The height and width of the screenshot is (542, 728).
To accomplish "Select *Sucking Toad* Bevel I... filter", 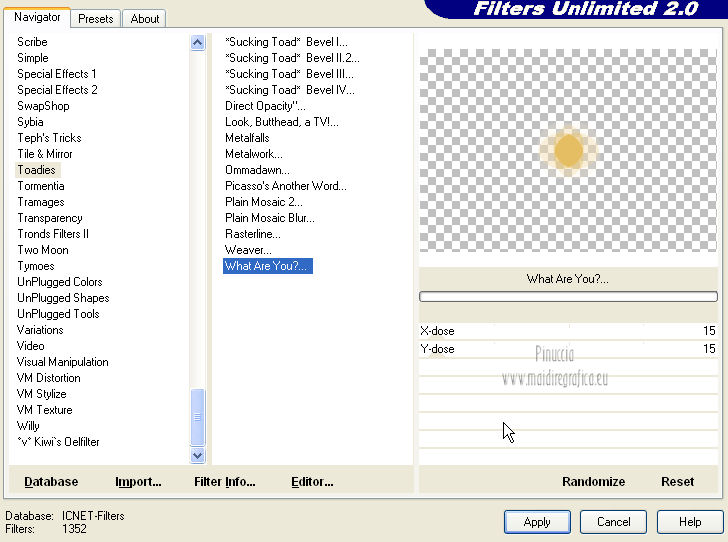I will (x=286, y=42).
